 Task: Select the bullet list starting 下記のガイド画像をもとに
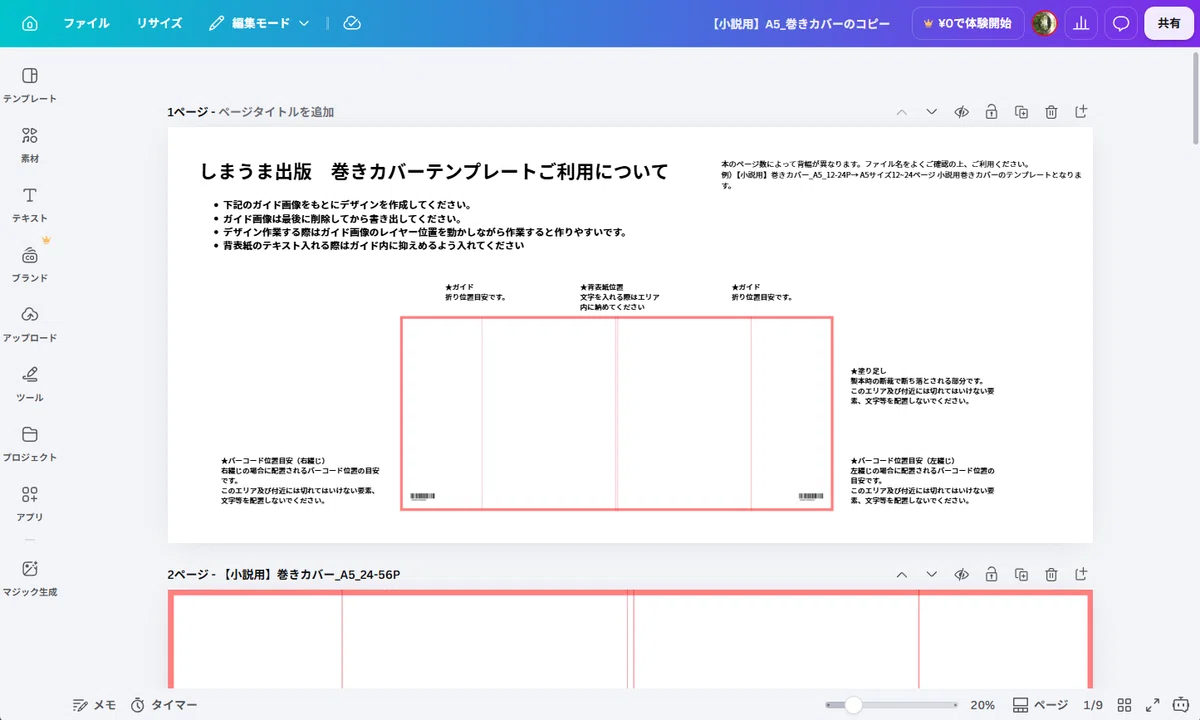(x=420, y=225)
